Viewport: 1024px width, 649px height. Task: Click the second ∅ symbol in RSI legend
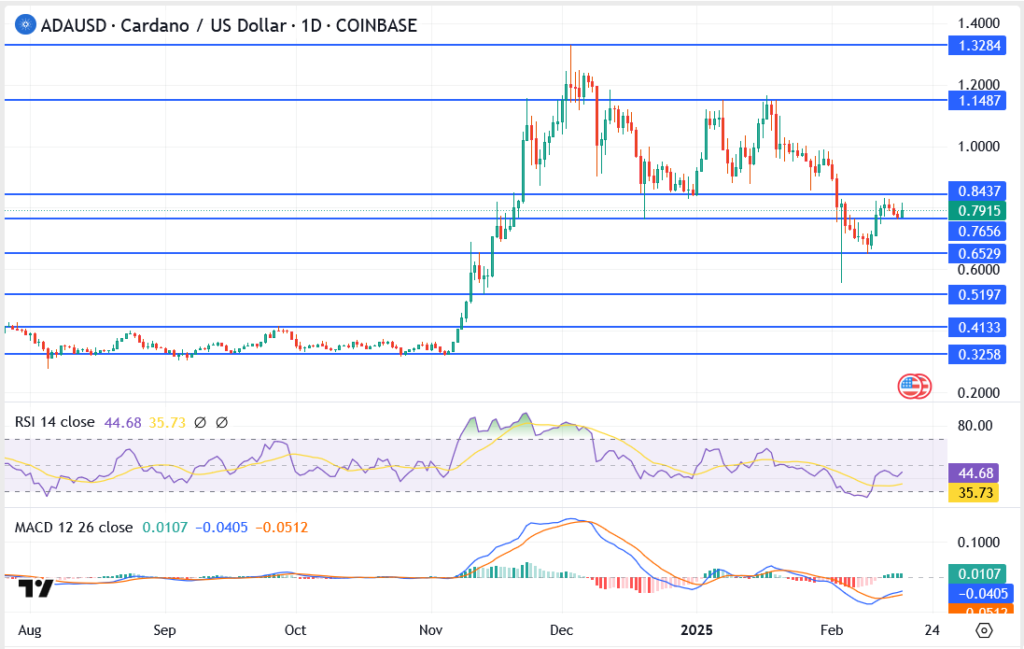pyautogui.click(x=222, y=423)
